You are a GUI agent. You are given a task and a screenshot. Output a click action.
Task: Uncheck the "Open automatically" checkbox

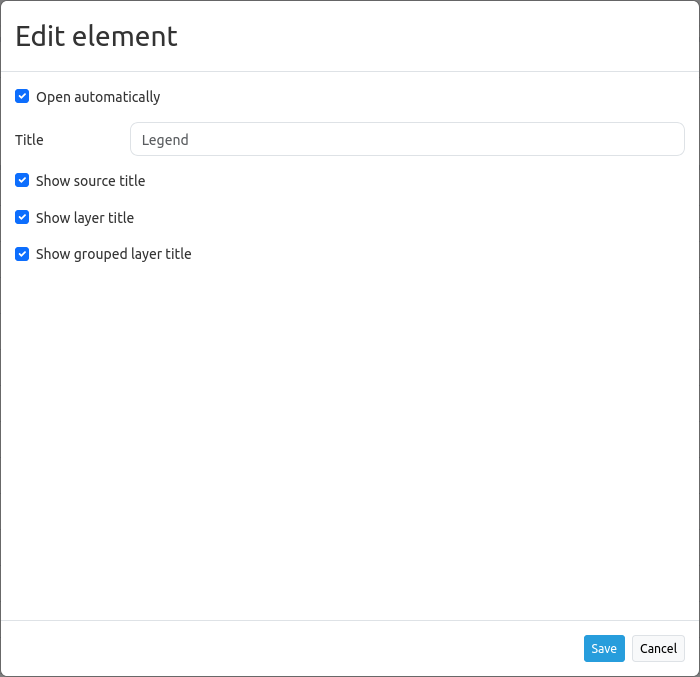(x=22, y=97)
